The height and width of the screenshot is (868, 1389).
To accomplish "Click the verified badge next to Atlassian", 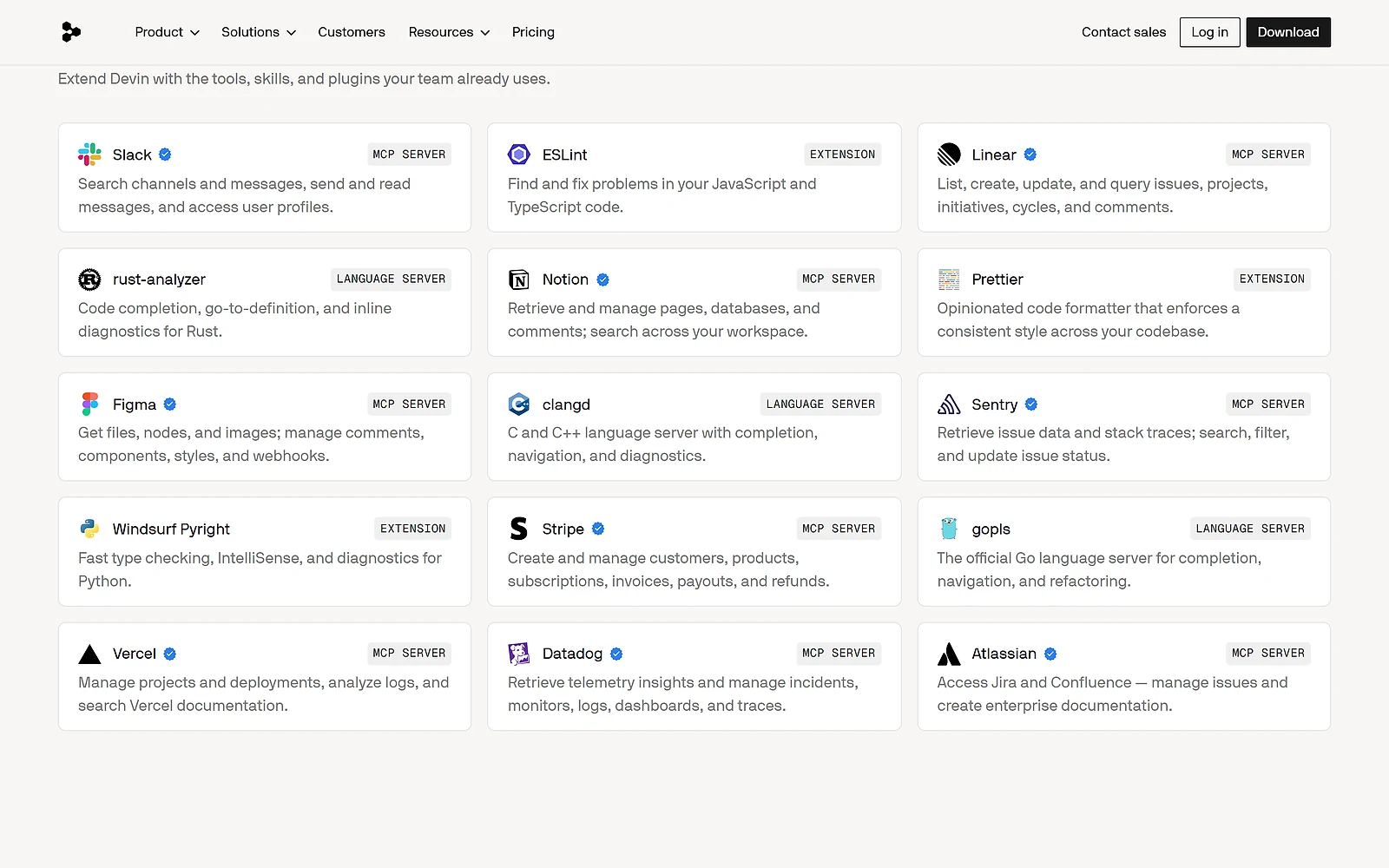I will [x=1050, y=654].
